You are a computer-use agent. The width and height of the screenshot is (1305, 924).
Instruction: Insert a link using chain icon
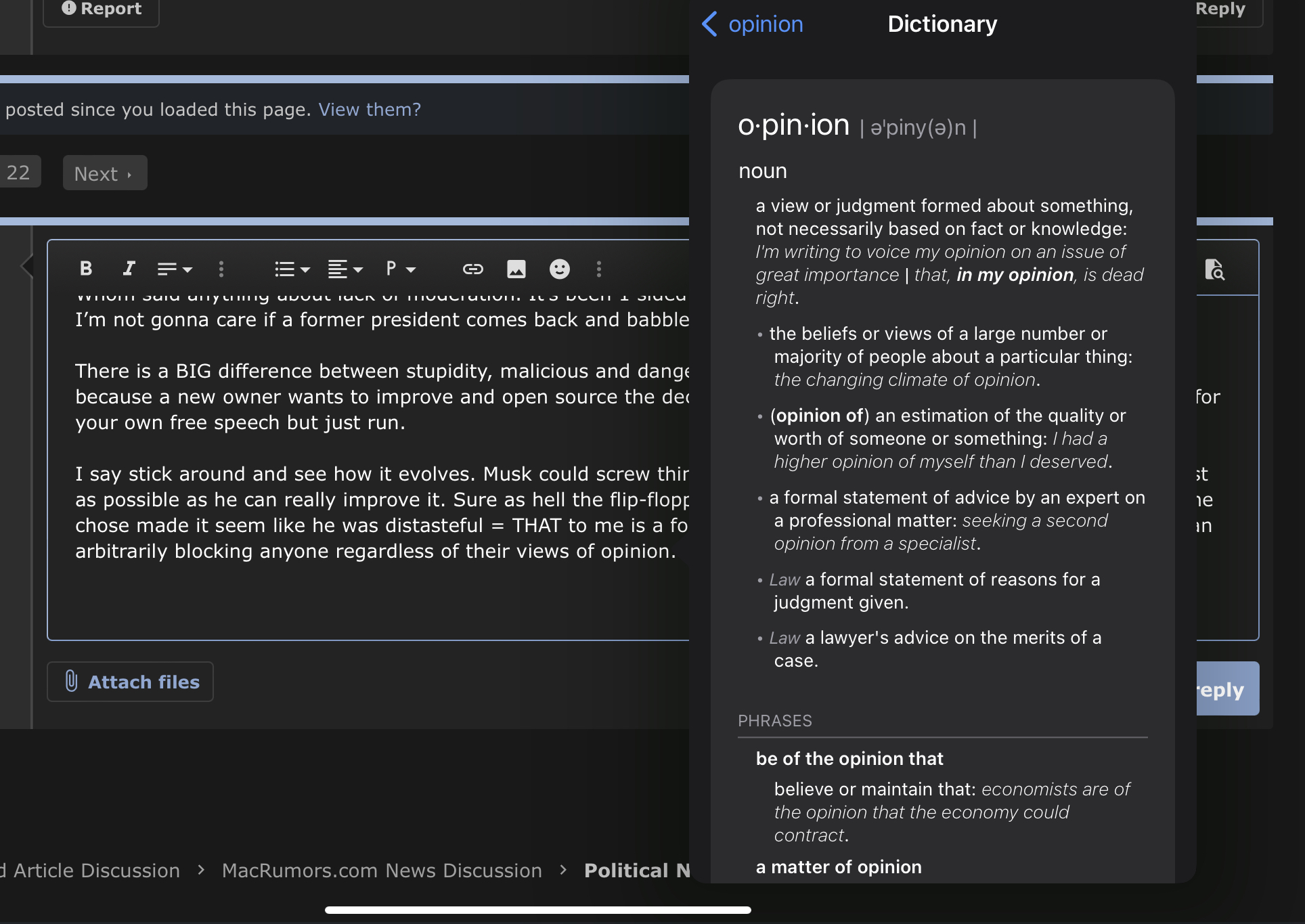pyautogui.click(x=472, y=269)
